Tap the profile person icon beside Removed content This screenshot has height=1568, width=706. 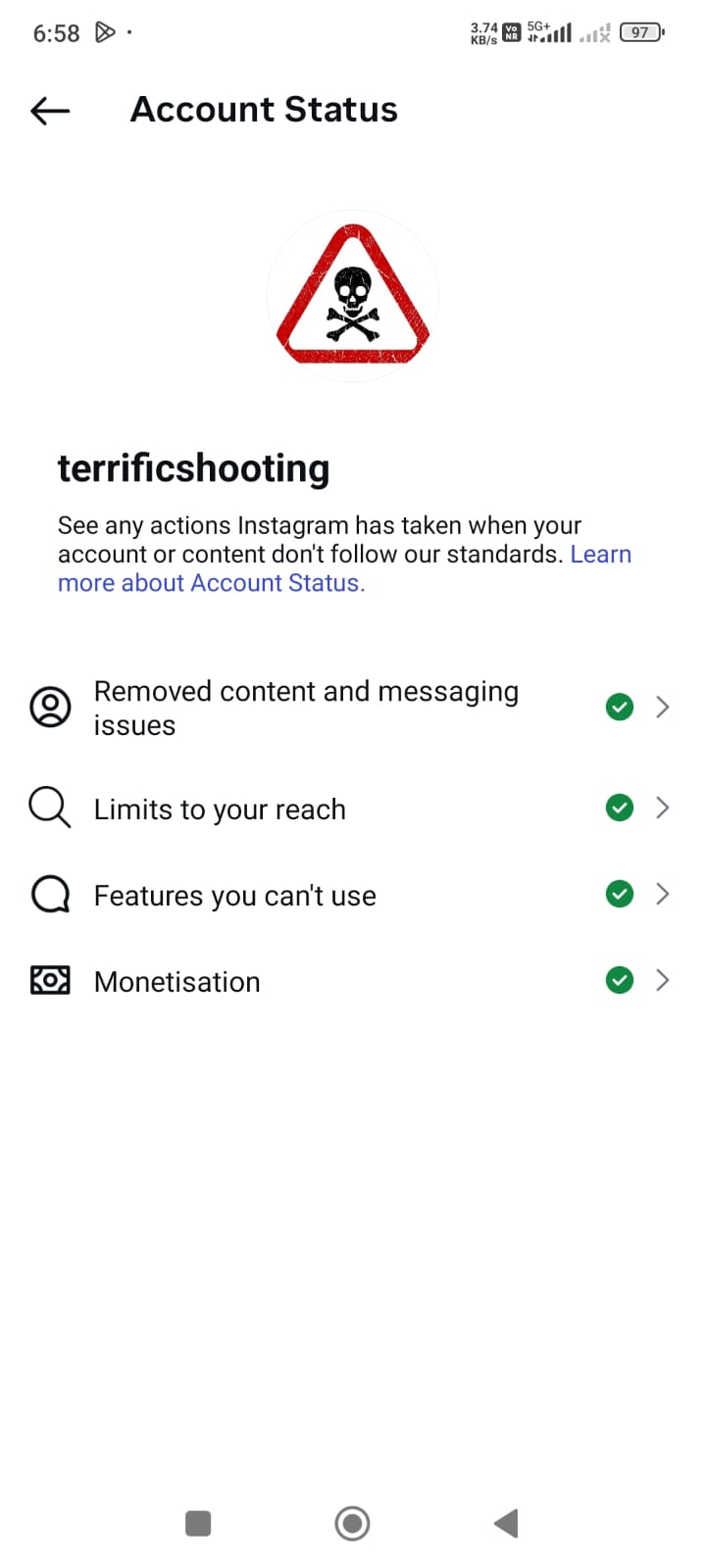(50, 707)
